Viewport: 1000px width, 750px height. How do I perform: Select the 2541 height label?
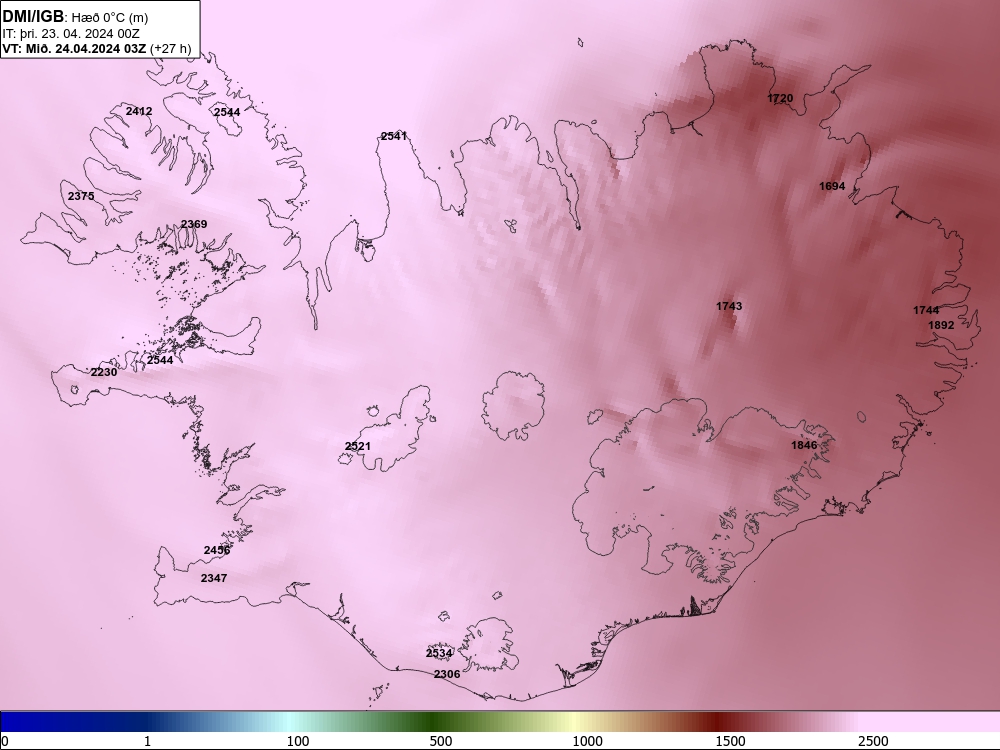(394, 136)
